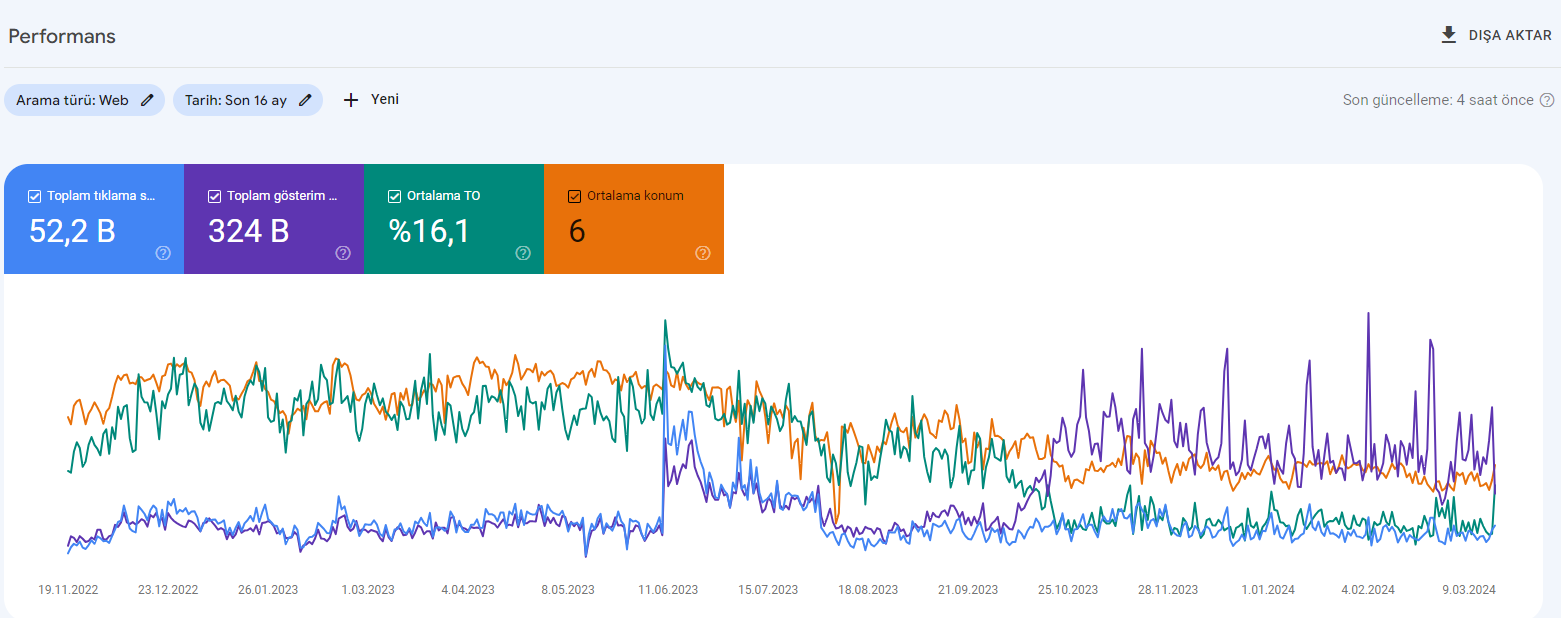Click the DIŞA AKTAR export button
The image size is (1561, 618).
1496,36
